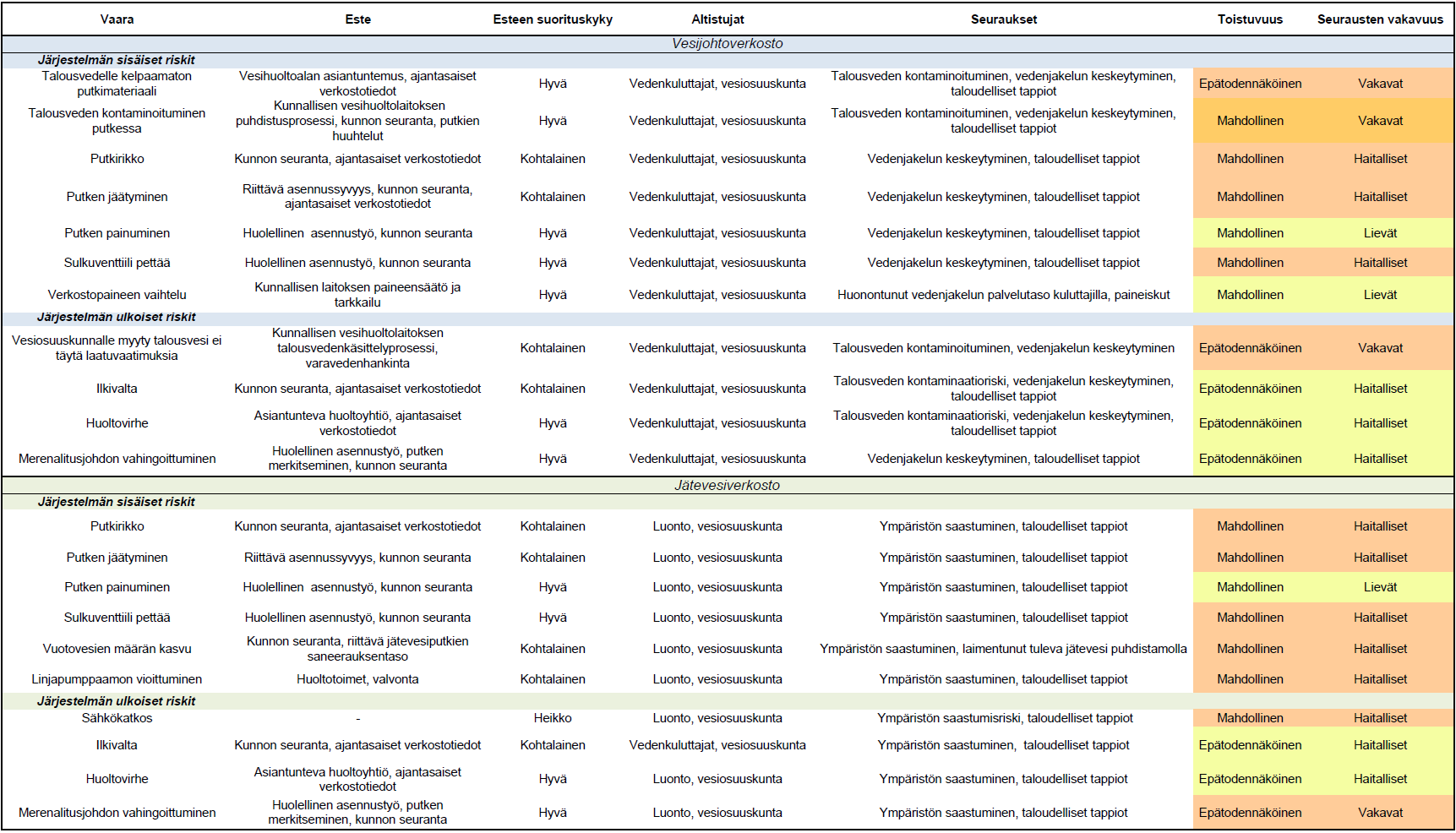The width and height of the screenshot is (1456, 833).
Task: Select 'Putkirikko' under Jätevesiverkosto
Action: pyautogui.click(x=117, y=526)
